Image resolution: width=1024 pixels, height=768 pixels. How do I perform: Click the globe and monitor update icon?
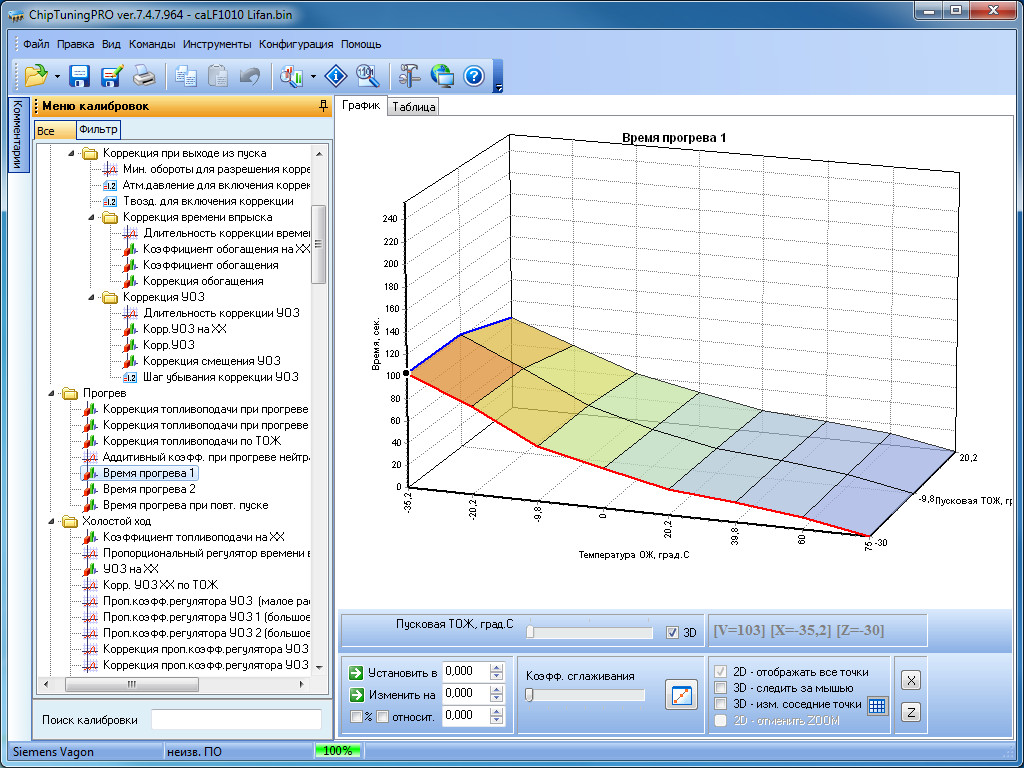click(442, 75)
